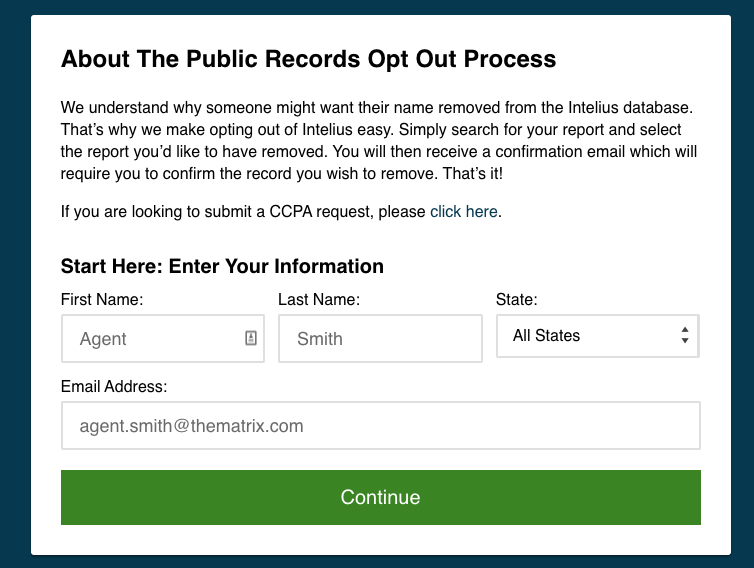This screenshot has height=568, width=754.
Task: Click the 'Email Address:' label
Action: pos(114,387)
